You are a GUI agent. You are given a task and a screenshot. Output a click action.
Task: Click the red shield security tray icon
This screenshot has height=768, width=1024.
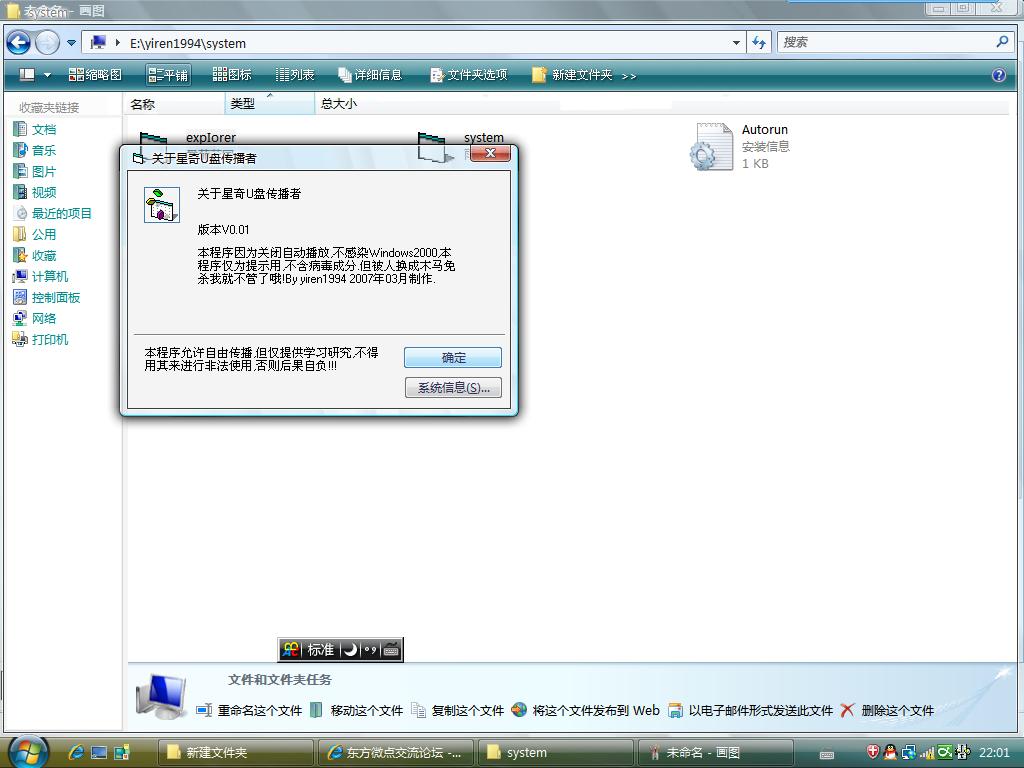tap(872, 752)
